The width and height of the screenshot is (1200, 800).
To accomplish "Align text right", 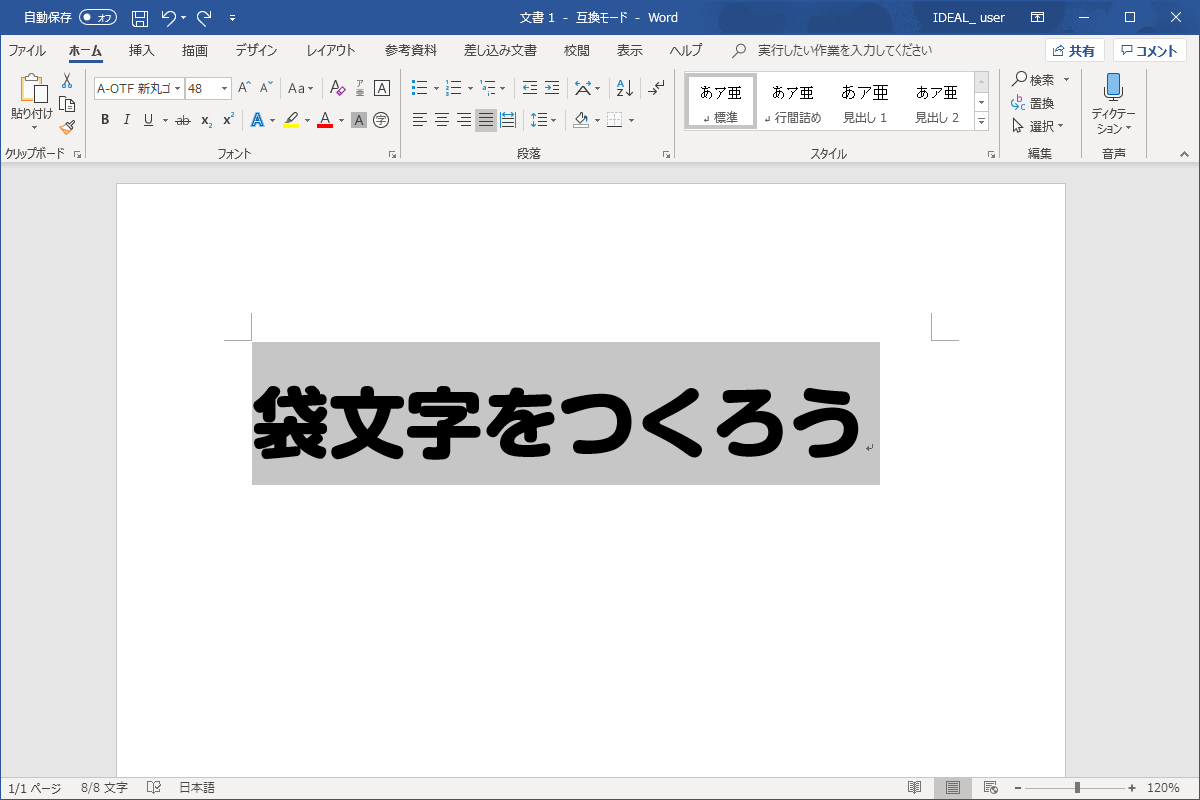I will (464, 120).
